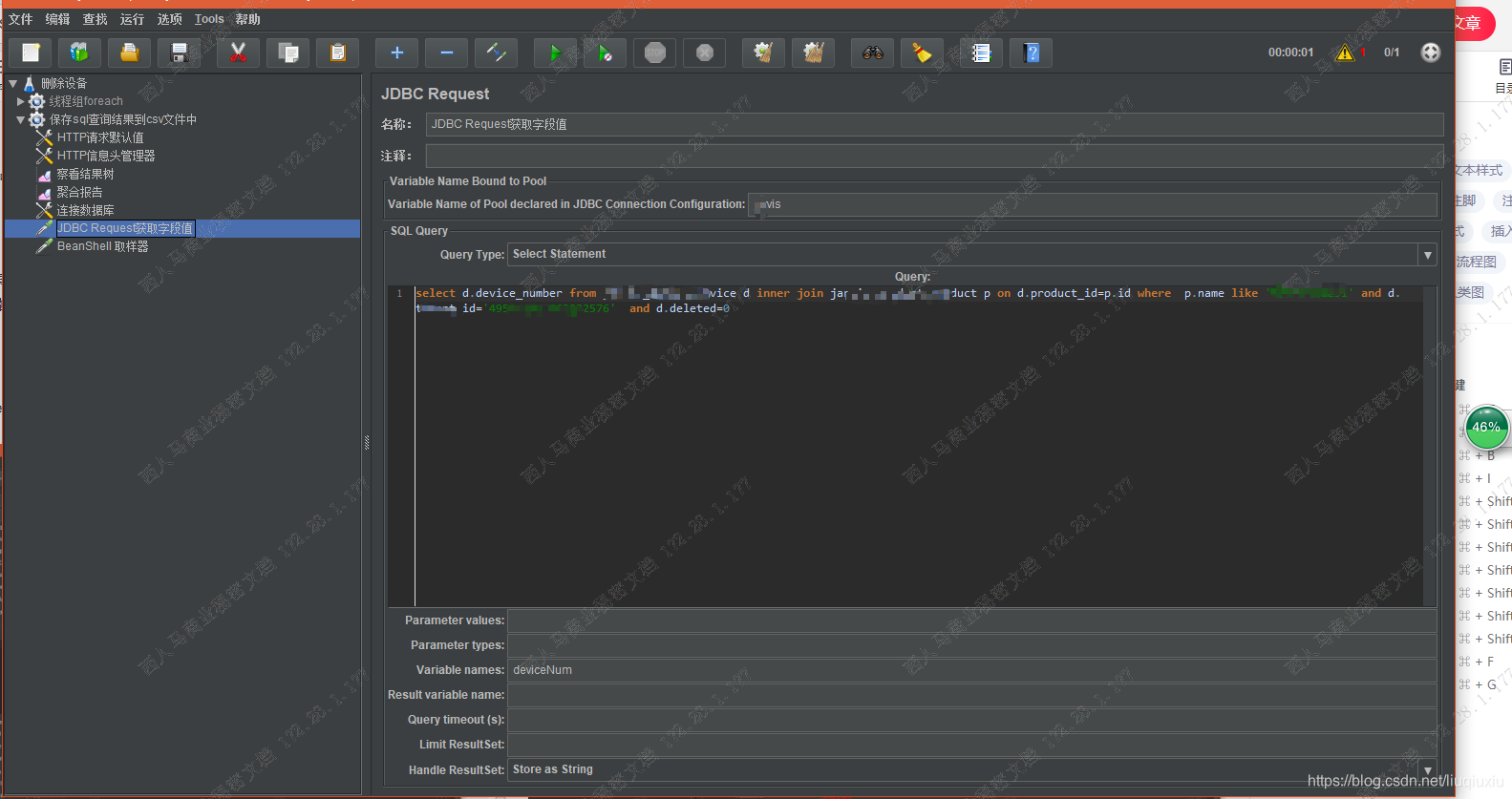Open the 选项 menu
Viewport: 1512px width, 799px height.
click(170, 19)
